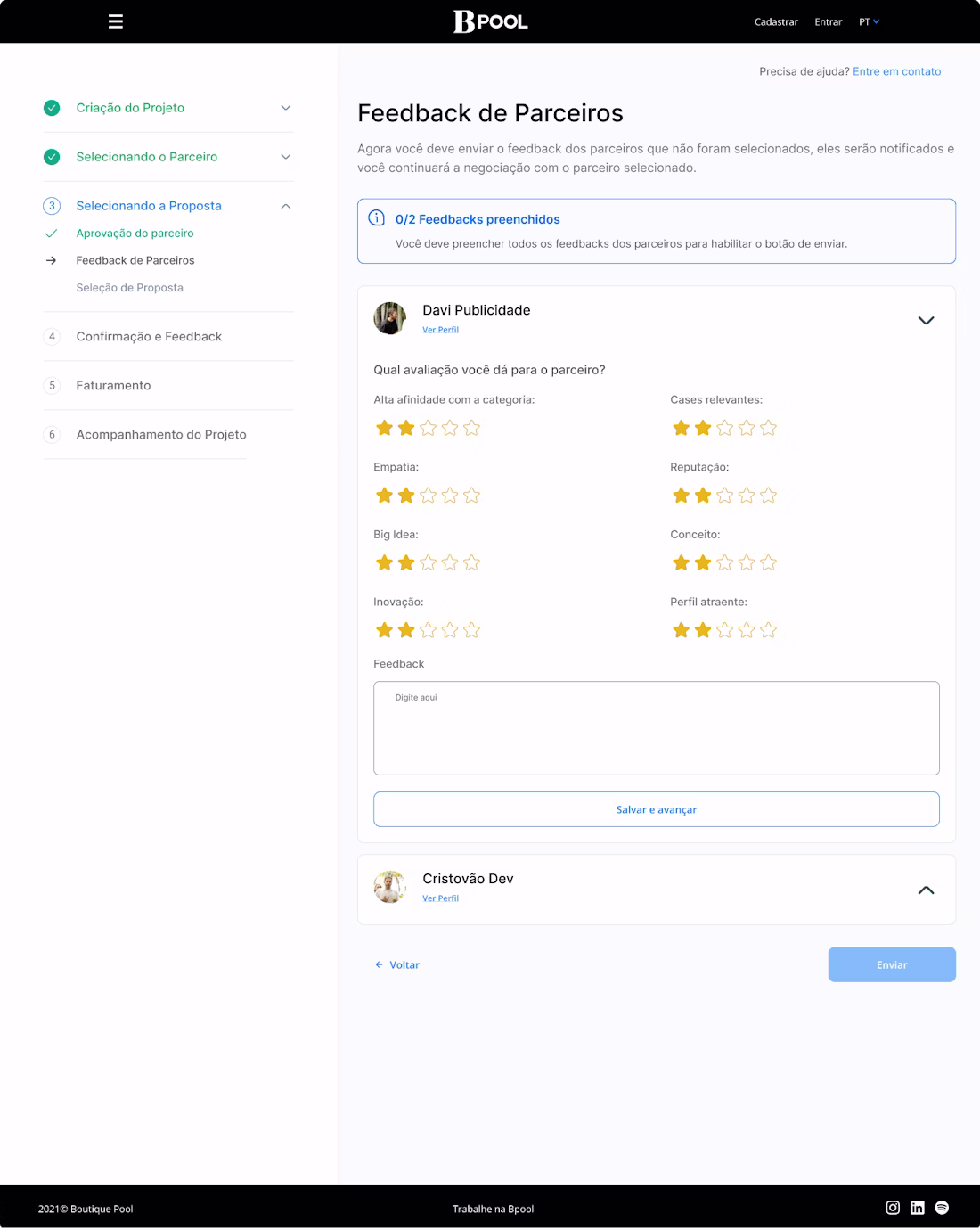980x1230 pixels.
Task: Set Big Idea rating to four stars
Action: click(450, 562)
